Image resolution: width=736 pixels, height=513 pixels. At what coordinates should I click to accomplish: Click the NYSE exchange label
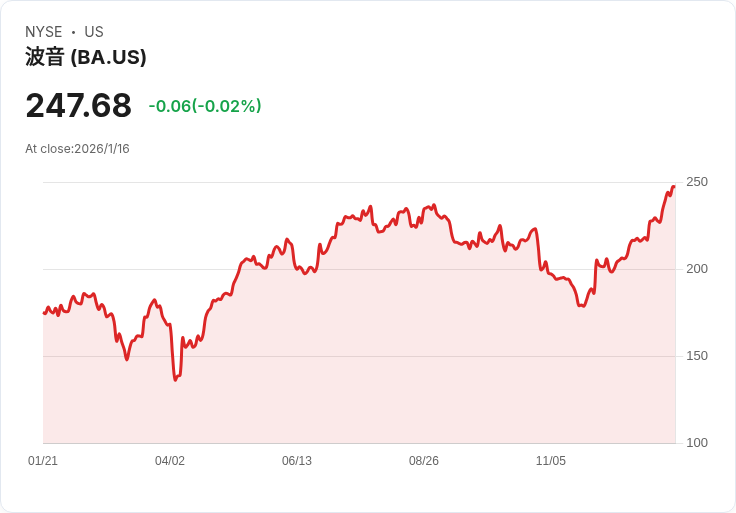[44, 32]
